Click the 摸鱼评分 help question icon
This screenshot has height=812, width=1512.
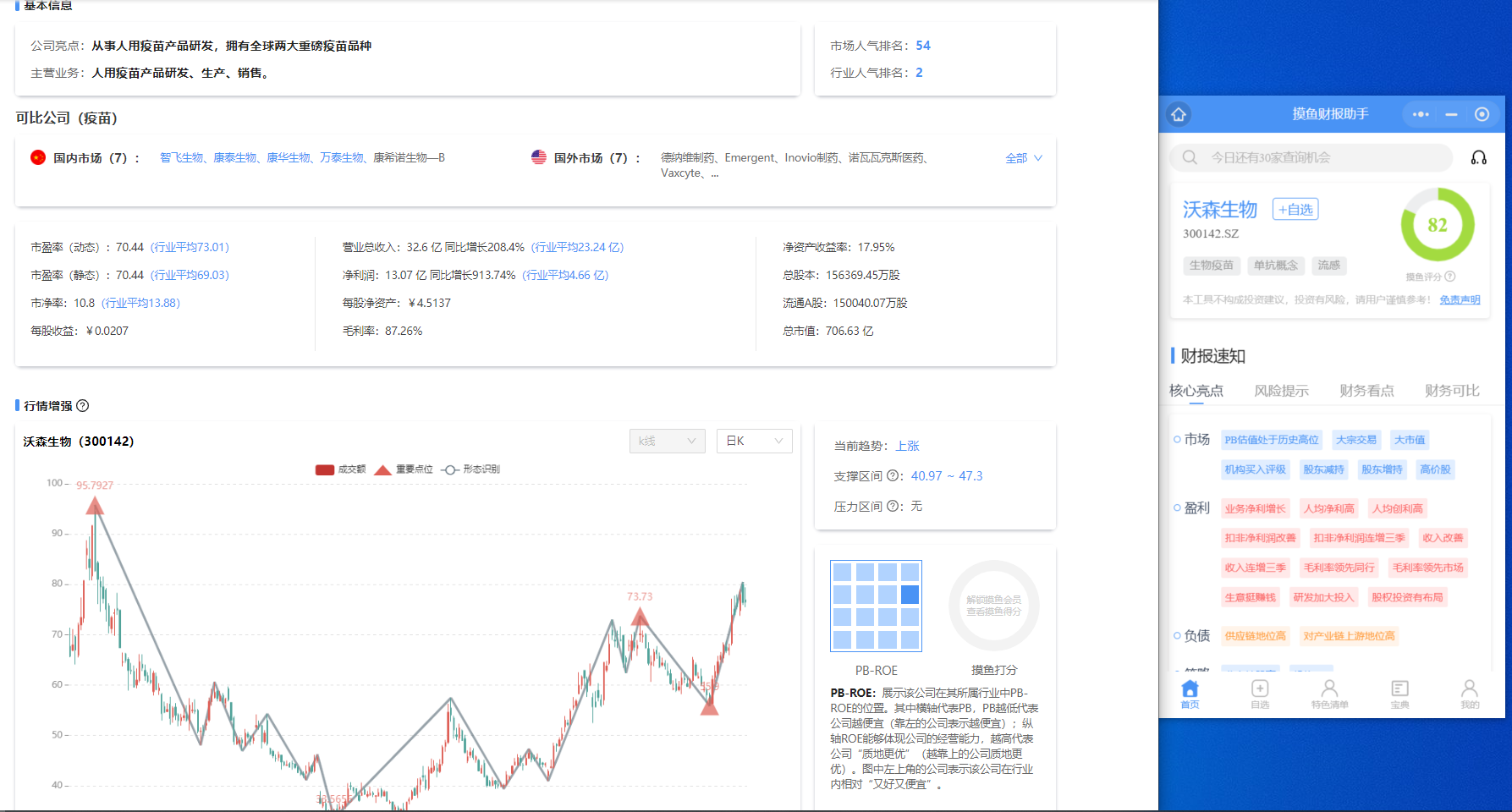(1450, 277)
